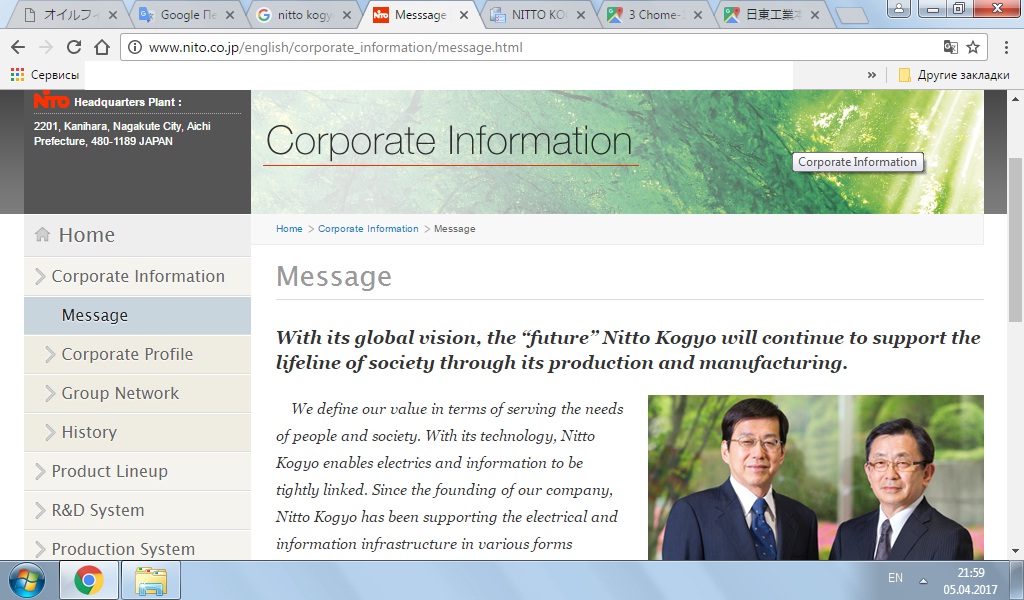The image size is (1024, 600).
Task: Show hidden system tray icons
Action: [x=923, y=580]
